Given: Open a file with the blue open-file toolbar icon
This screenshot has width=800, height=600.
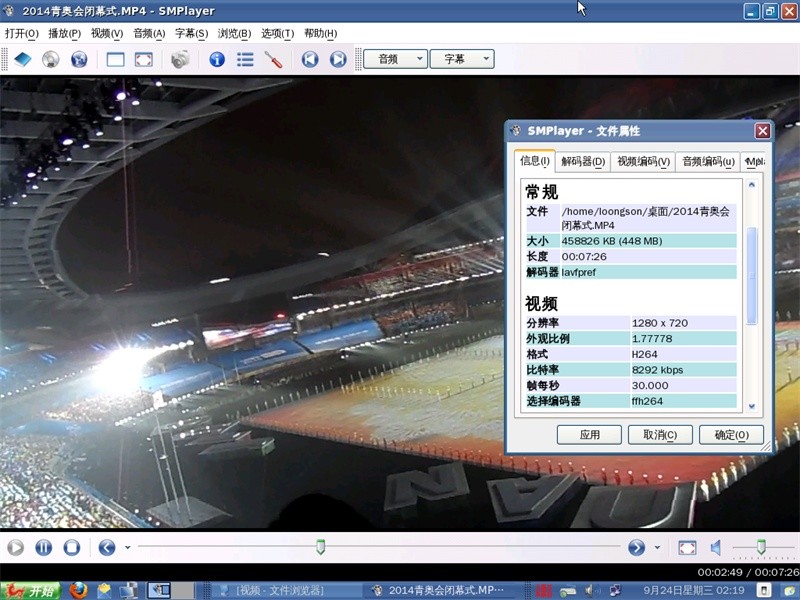Looking at the screenshot, I should pyautogui.click(x=23, y=59).
